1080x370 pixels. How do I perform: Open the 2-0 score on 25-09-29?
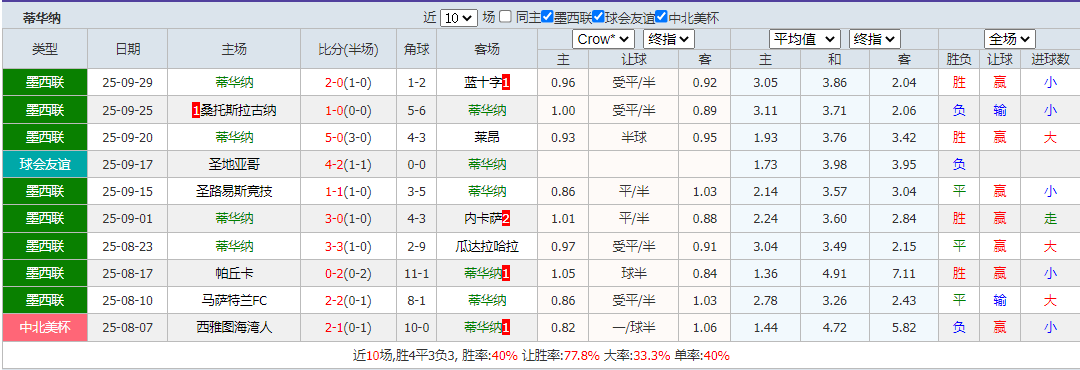tap(335, 83)
